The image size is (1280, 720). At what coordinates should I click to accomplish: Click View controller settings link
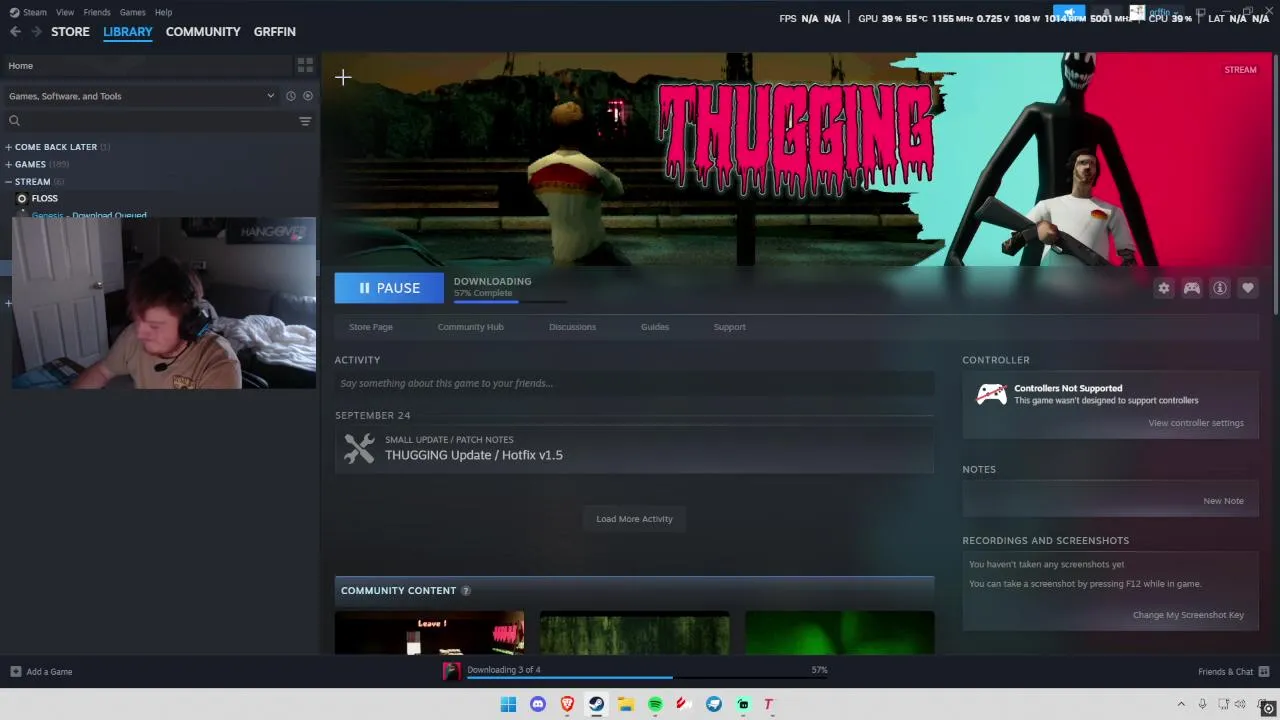point(1196,423)
